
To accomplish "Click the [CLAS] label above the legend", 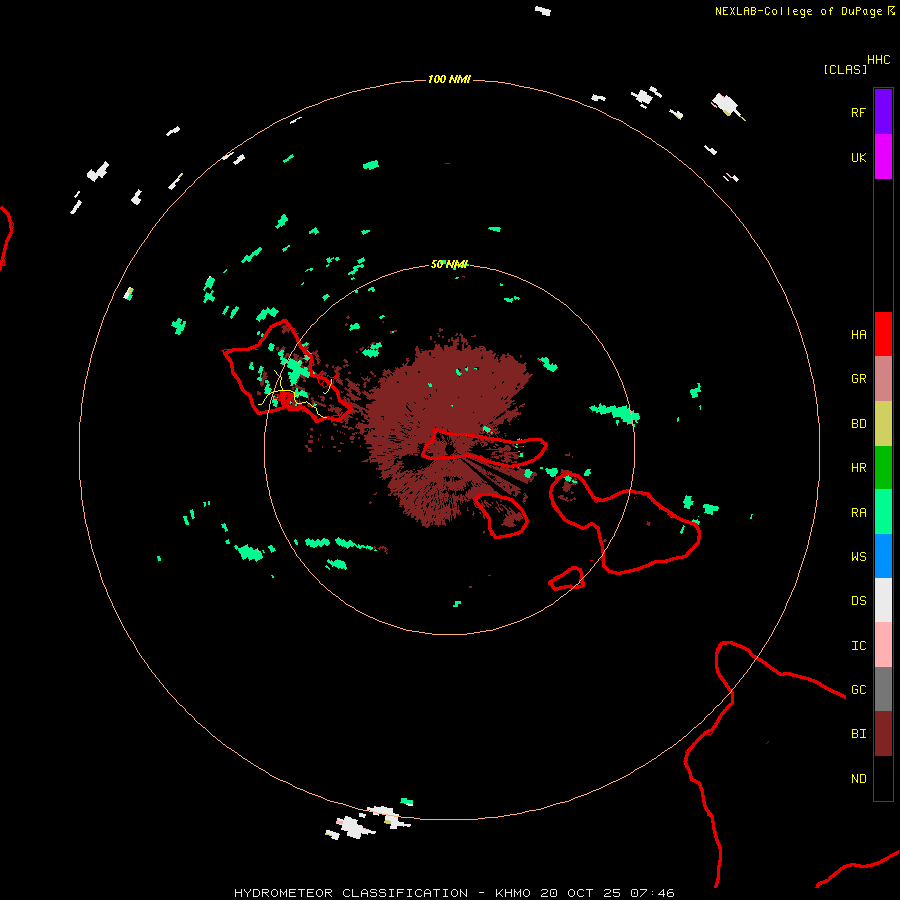I will (845, 69).
